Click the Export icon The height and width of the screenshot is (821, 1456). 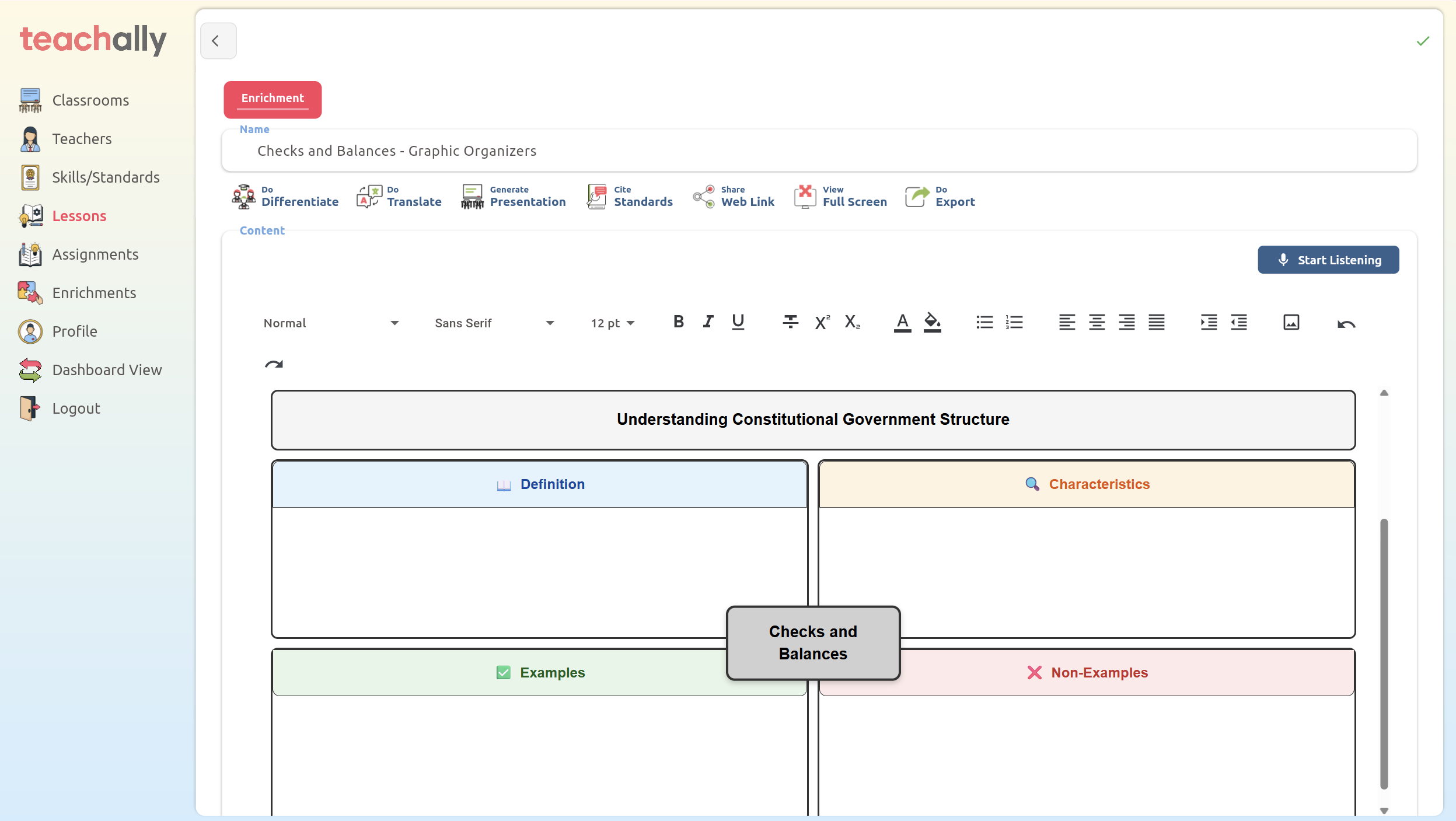point(917,197)
